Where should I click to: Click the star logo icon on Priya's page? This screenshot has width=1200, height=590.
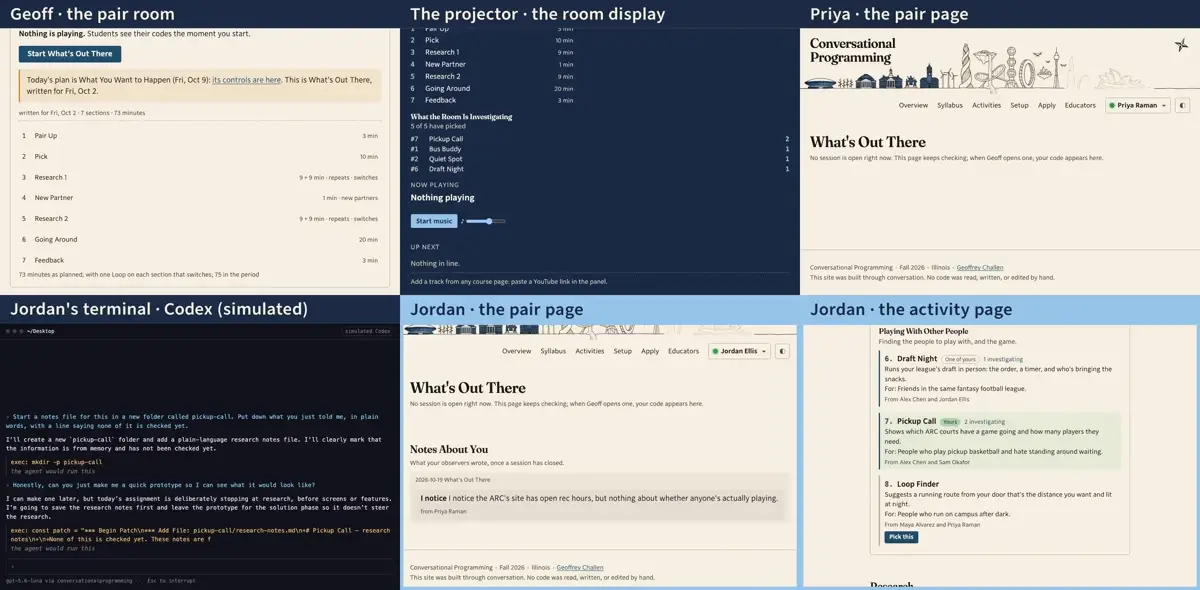[x=1182, y=45]
